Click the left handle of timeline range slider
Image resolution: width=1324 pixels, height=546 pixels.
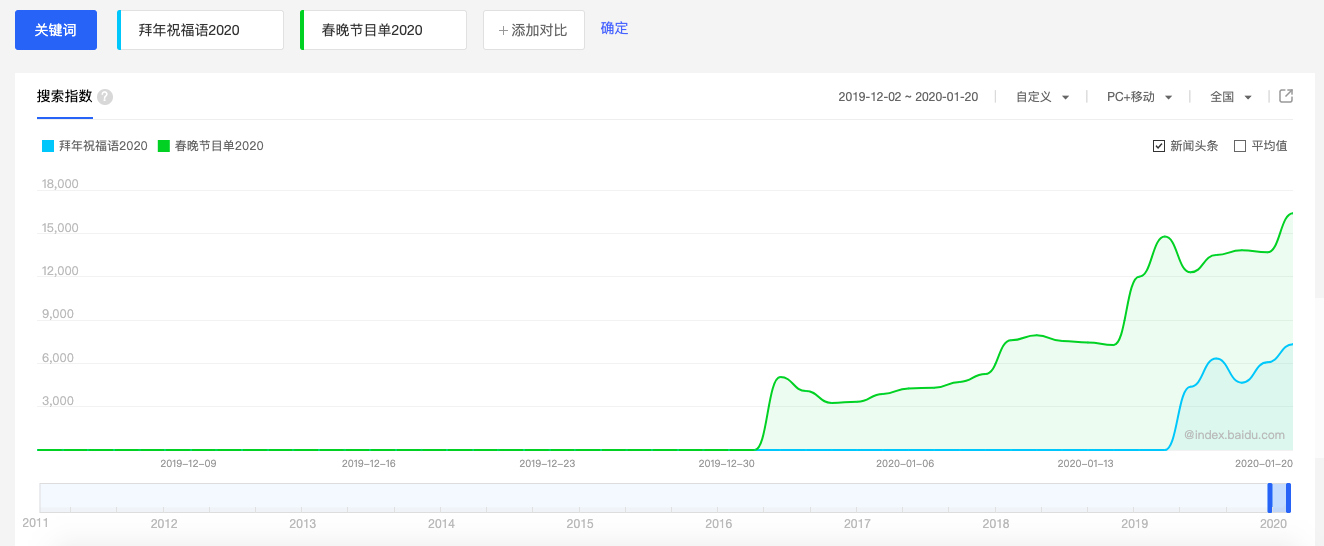pyautogui.click(x=1270, y=497)
